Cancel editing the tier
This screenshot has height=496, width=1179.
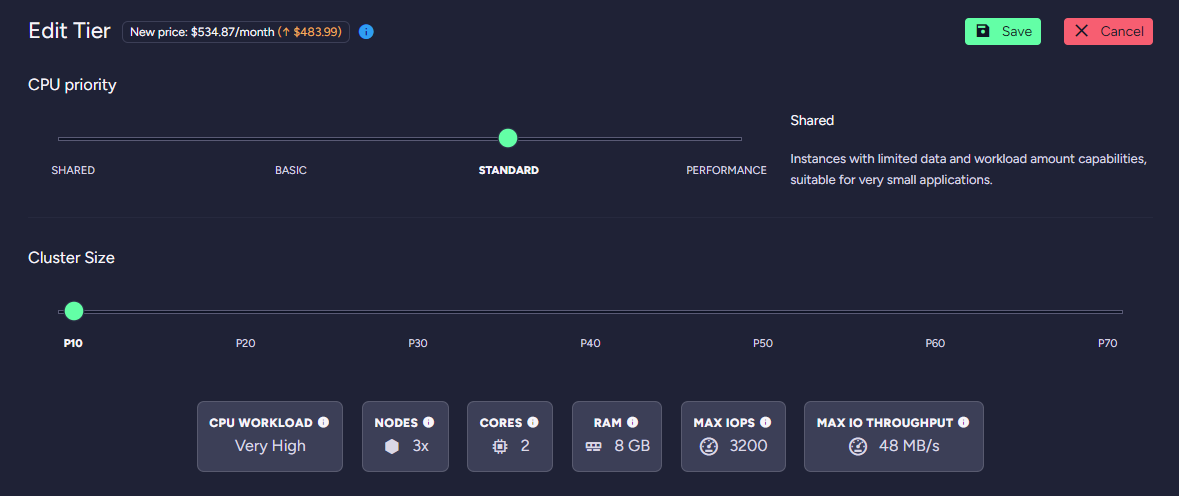tap(1108, 32)
